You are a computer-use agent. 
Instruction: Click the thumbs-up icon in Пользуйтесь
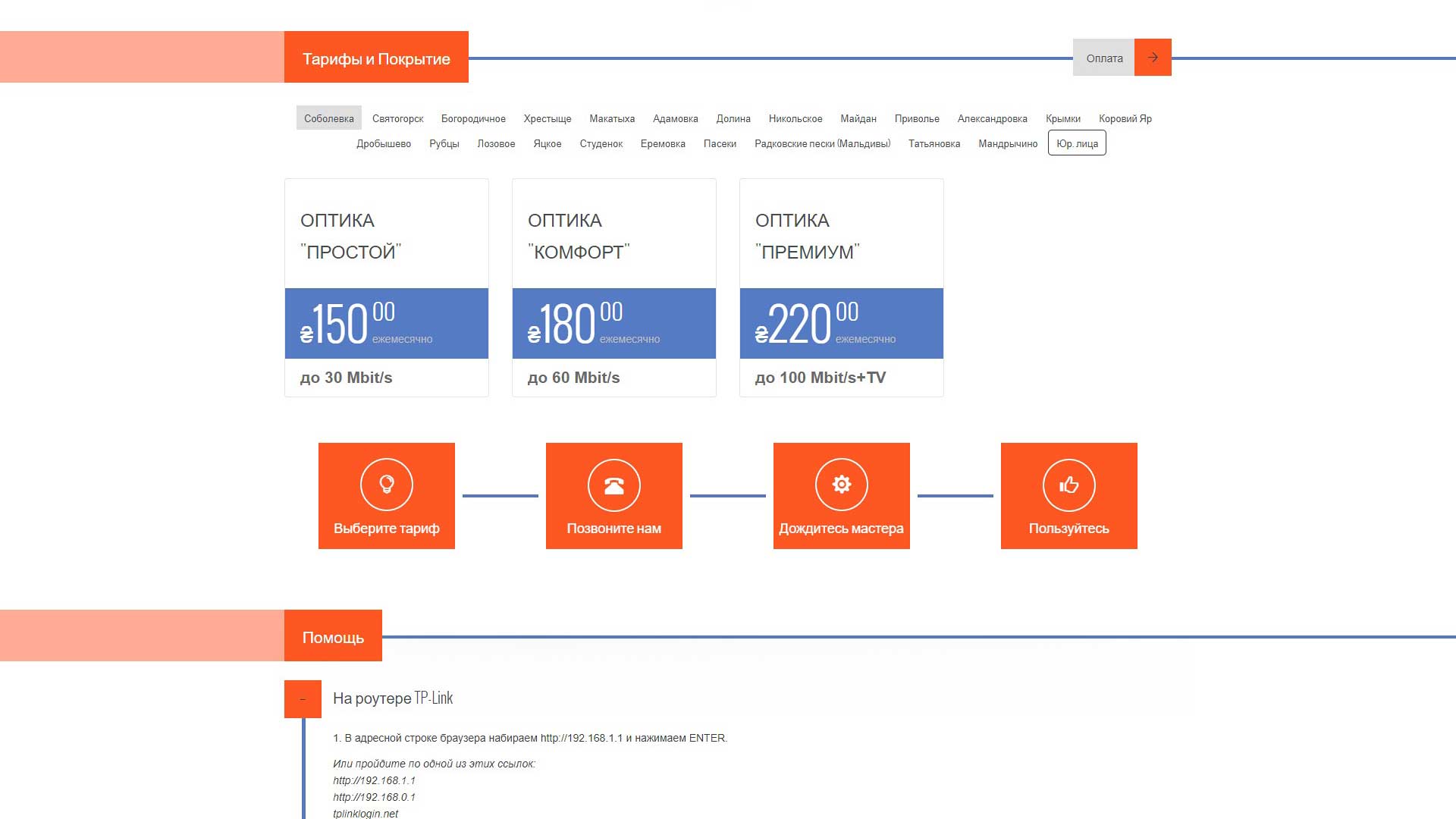point(1069,485)
